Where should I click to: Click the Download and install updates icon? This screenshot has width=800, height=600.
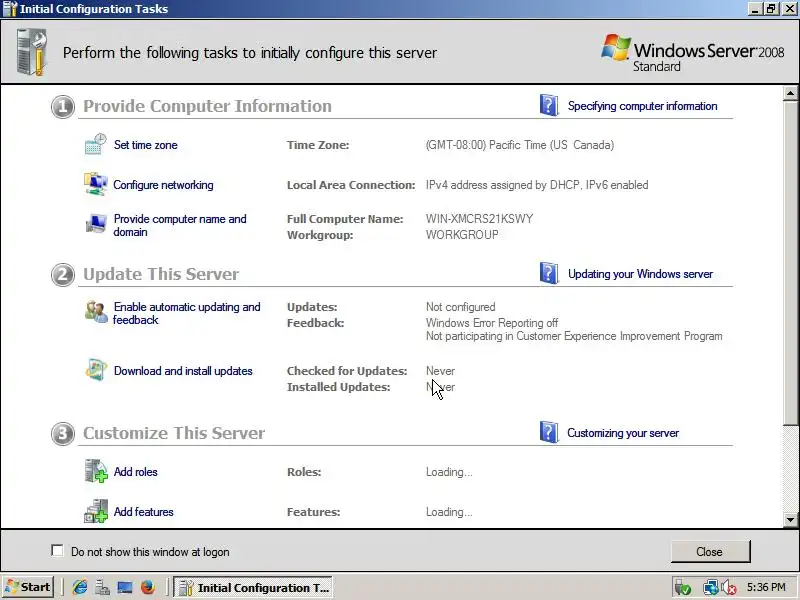[x=95, y=370]
